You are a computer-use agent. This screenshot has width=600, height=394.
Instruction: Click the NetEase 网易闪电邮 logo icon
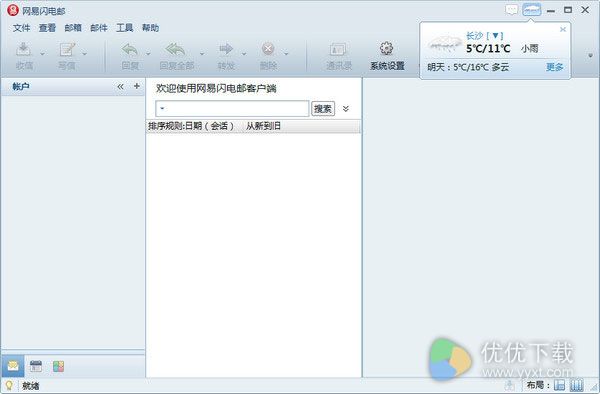pos(13,10)
